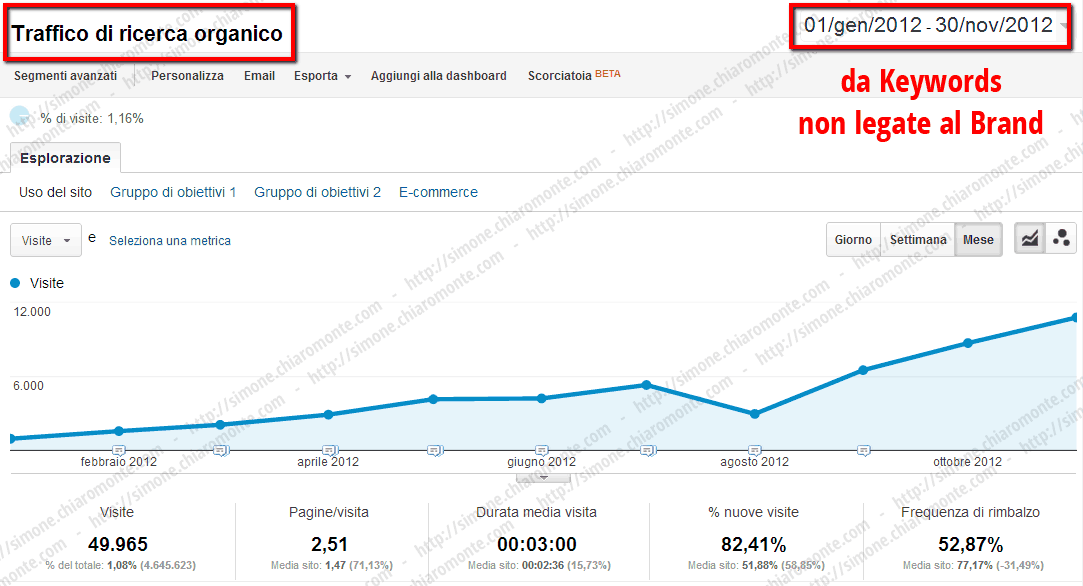This screenshot has width=1083, height=586.
Task: Click the 12.000 axis label
Action: coord(32,312)
